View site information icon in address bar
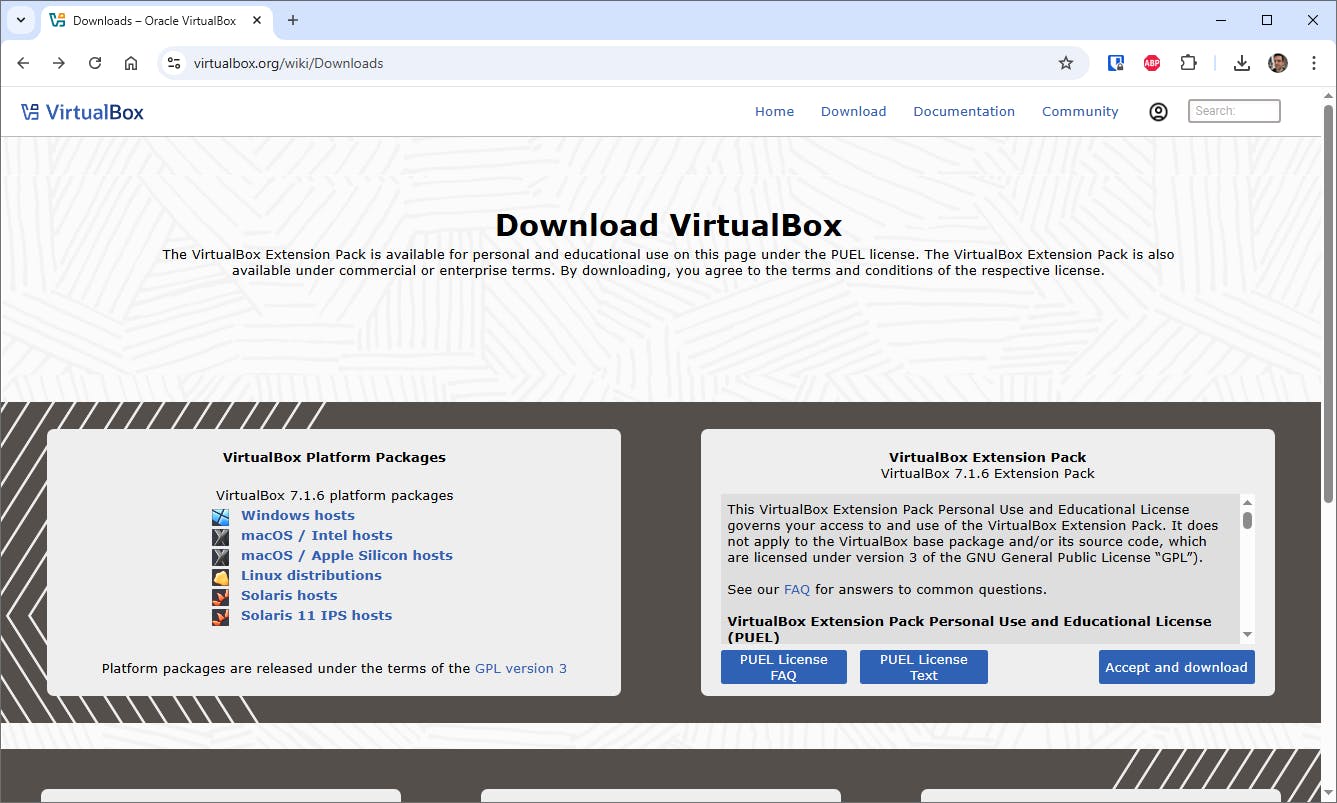 174,63
